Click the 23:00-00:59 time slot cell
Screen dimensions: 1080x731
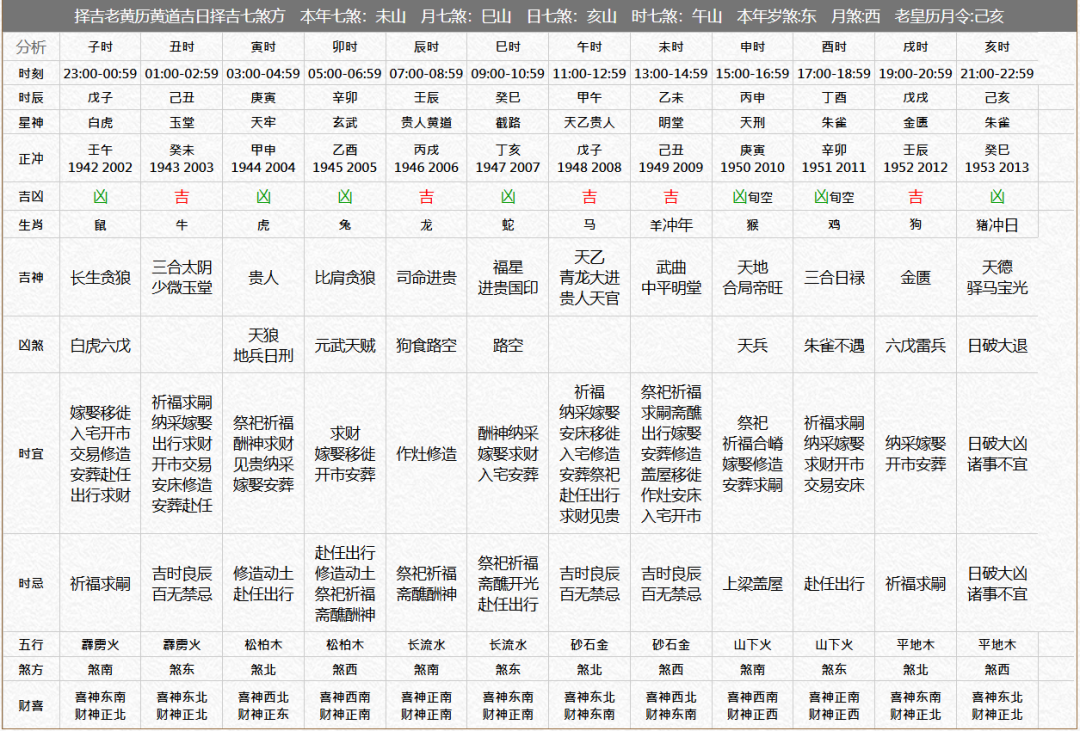click(x=100, y=73)
